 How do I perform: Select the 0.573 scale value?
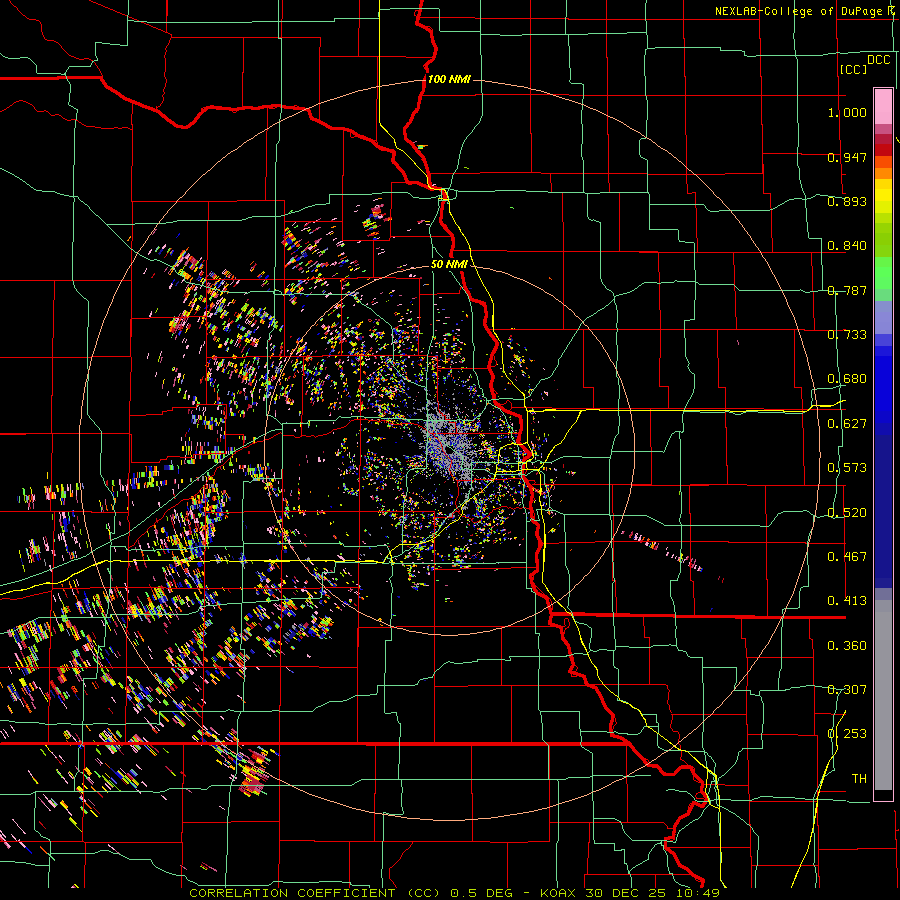click(847, 468)
